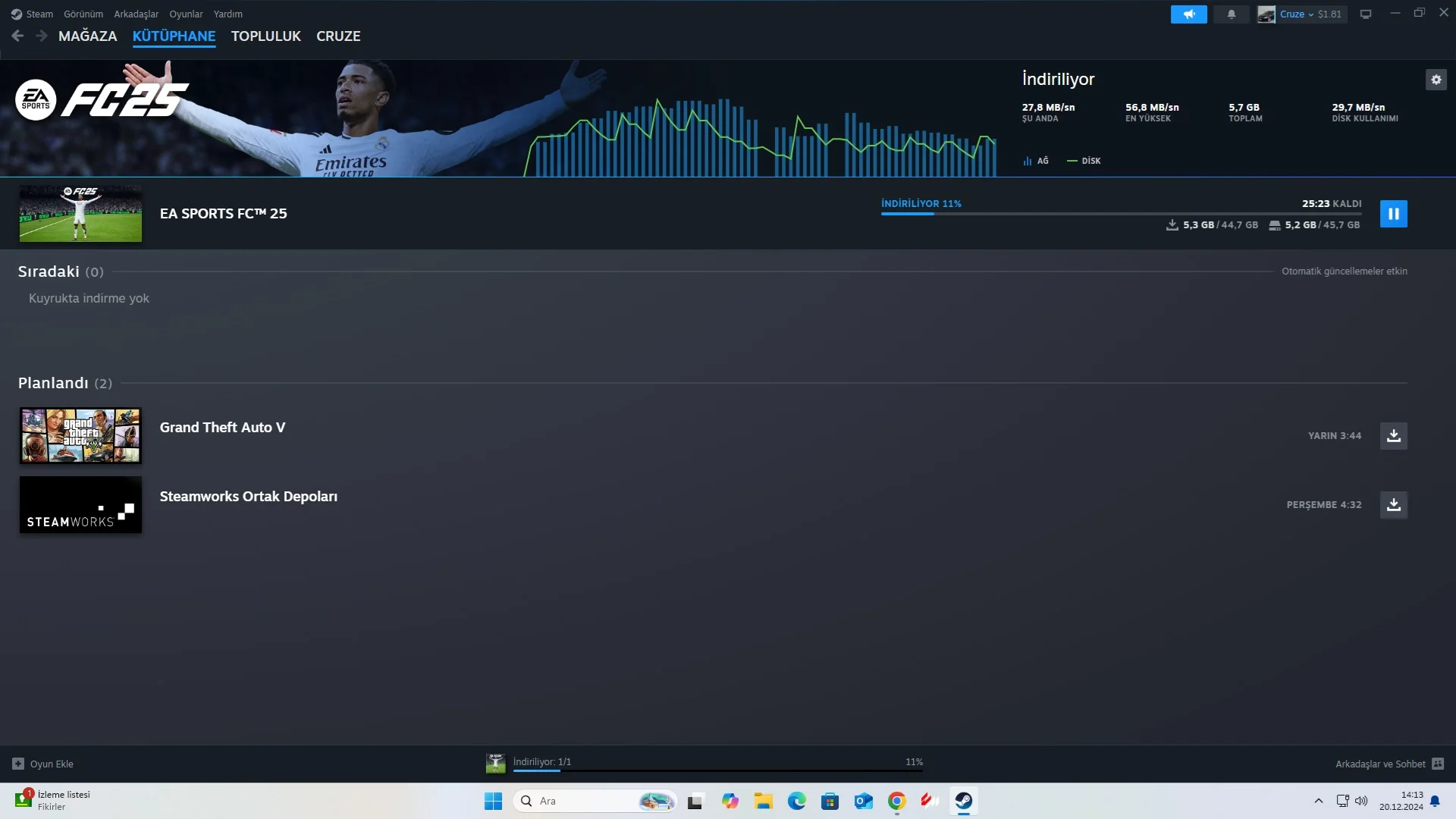Open Outlook from the taskbar
The image size is (1456, 819).
tap(864, 801)
